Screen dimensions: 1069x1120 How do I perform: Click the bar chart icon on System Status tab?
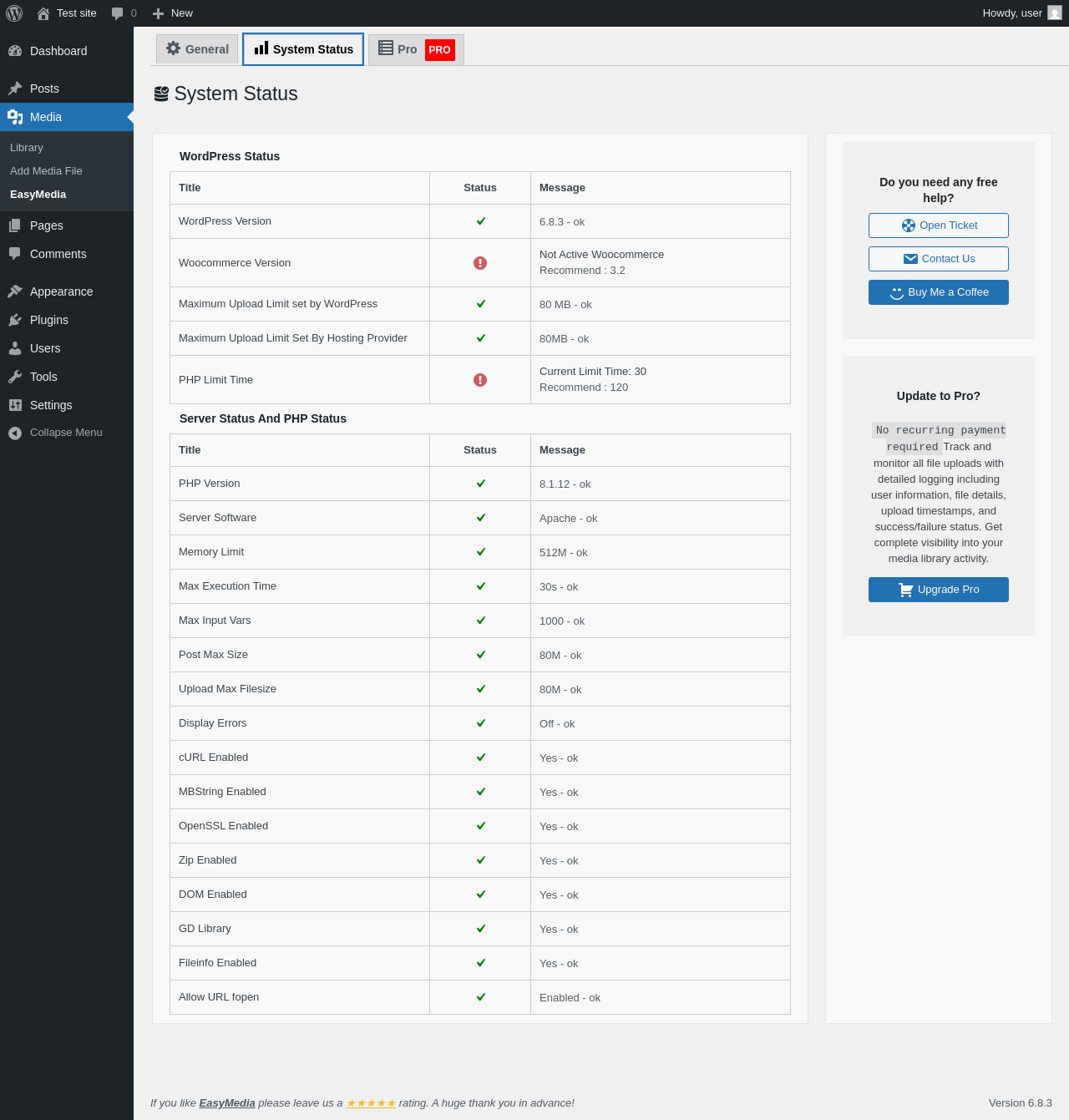261,48
